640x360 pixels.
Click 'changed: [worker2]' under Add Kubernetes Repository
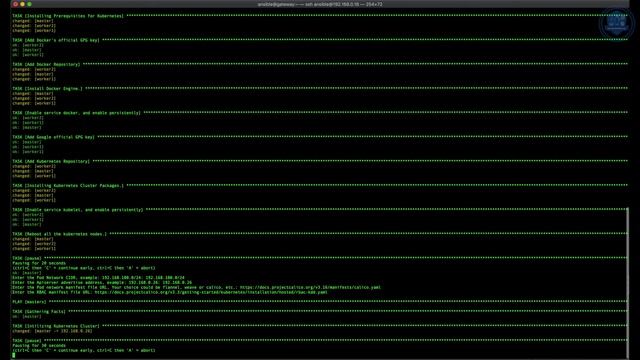(x=34, y=166)
